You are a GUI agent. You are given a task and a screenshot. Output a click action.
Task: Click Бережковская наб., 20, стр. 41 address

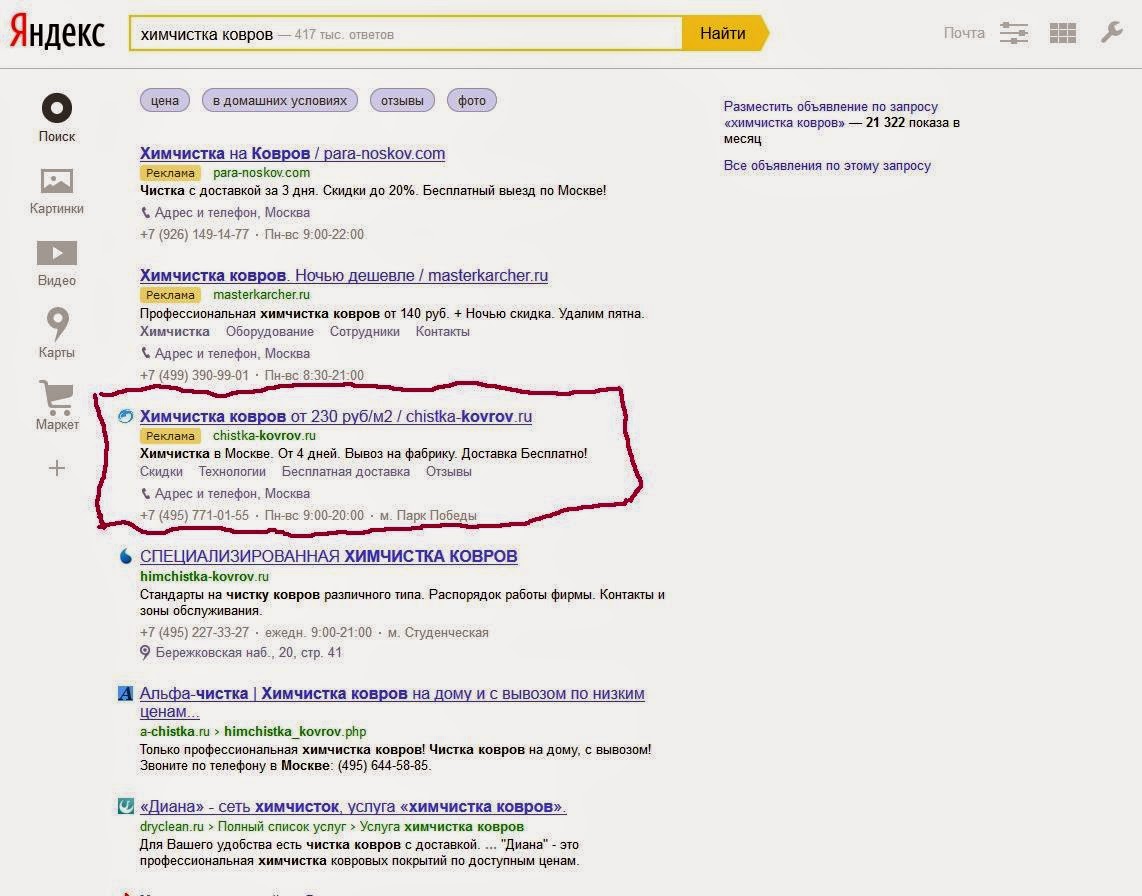[248, 653]
